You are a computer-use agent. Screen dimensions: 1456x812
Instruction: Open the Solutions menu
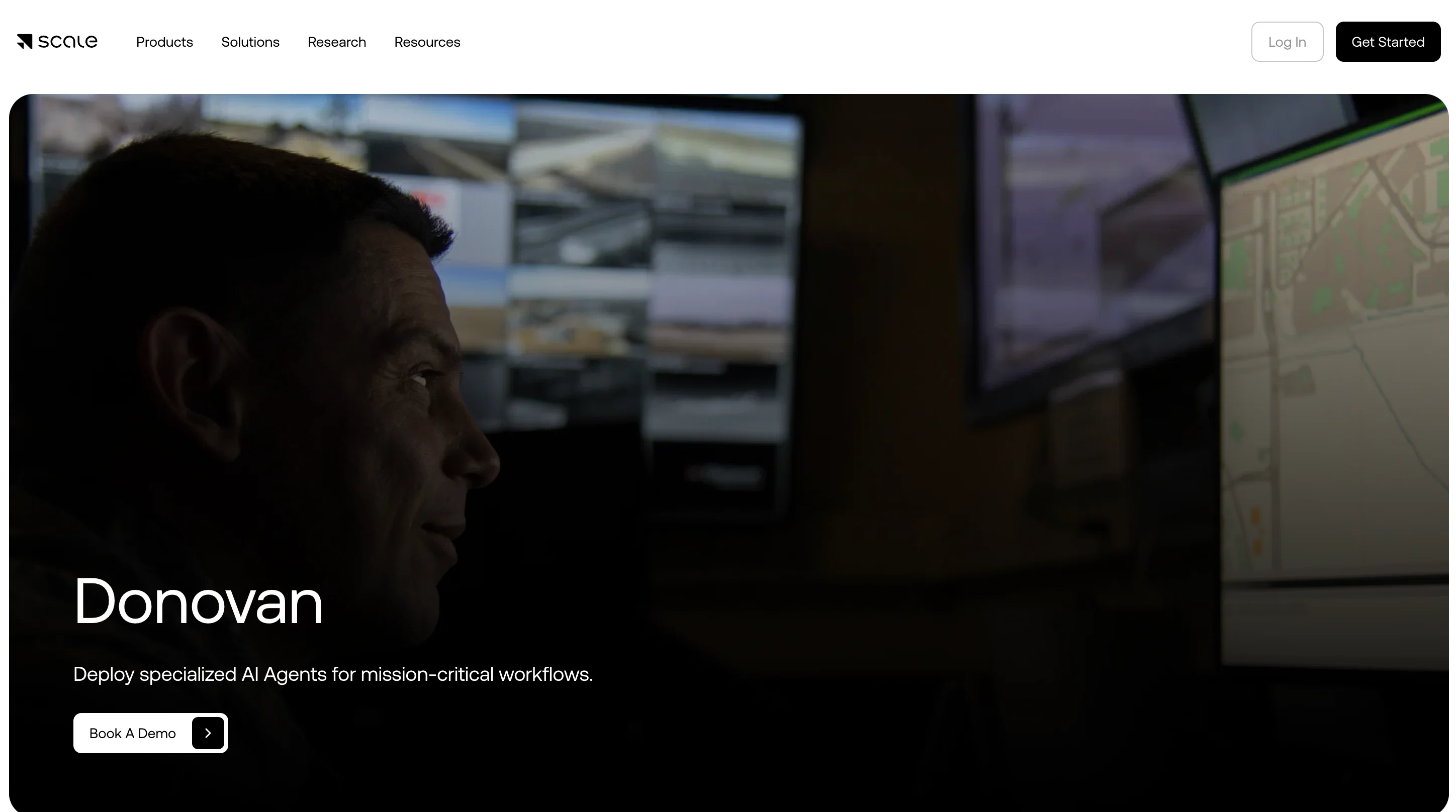coord(250,42)
